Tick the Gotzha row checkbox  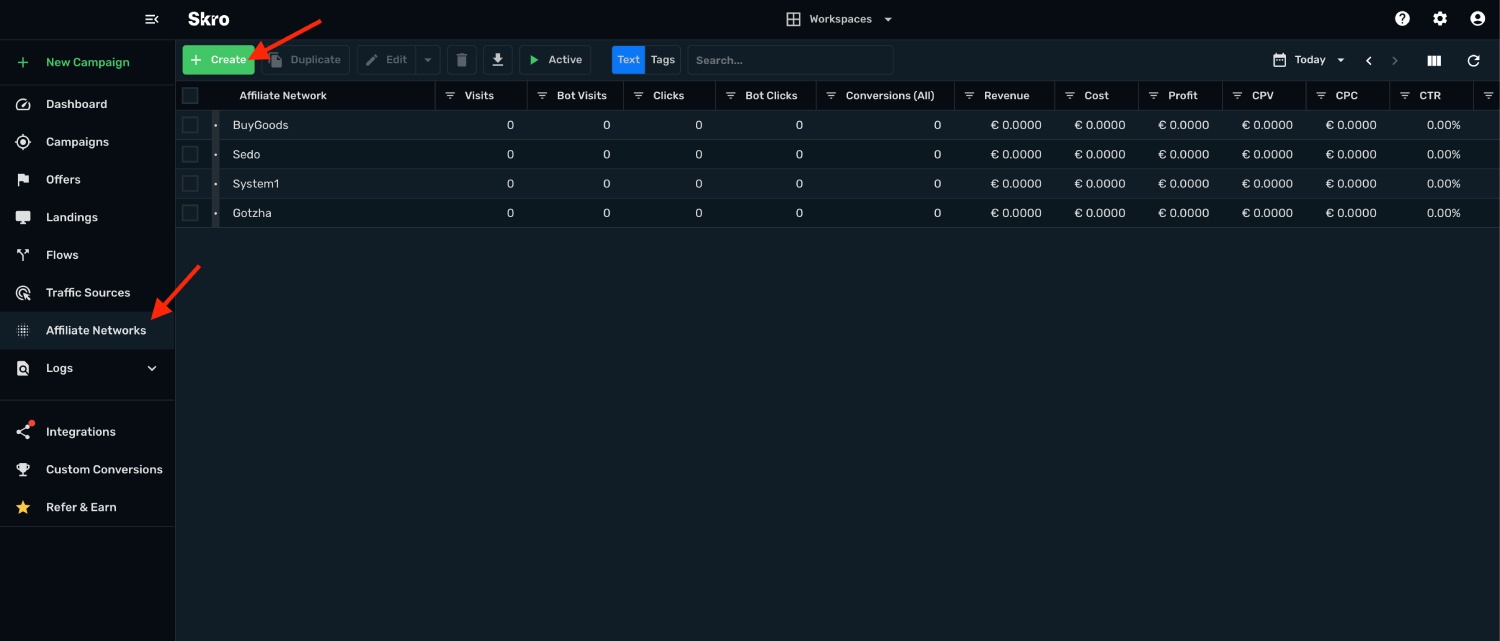[x=190, y=213]
